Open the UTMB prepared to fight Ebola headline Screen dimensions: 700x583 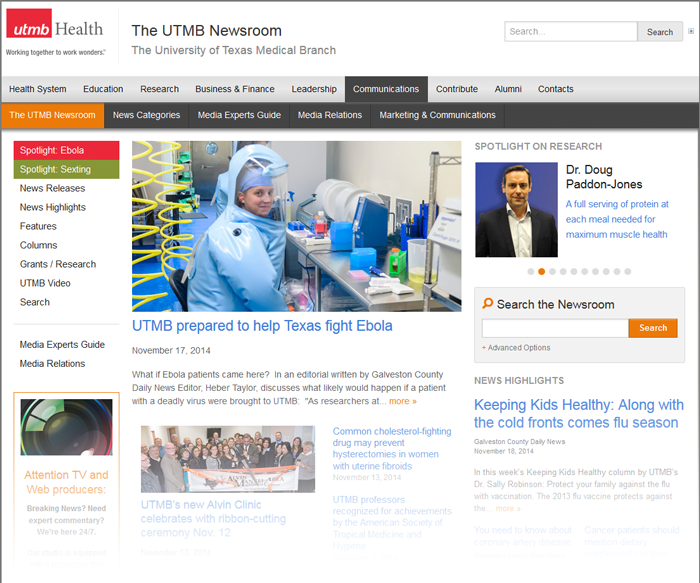point(262,326)
